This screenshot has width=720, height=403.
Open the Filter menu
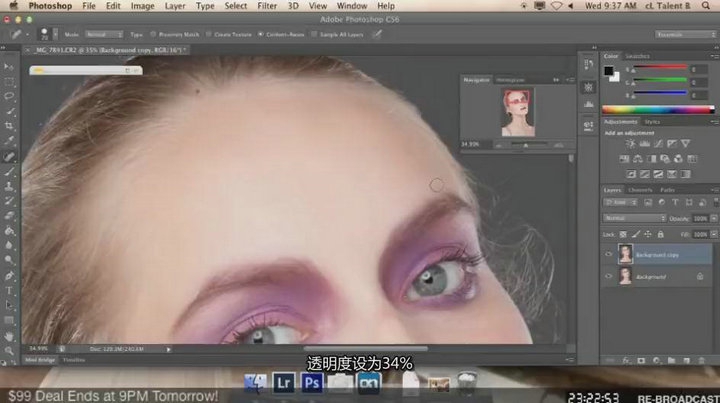(267, 6)
